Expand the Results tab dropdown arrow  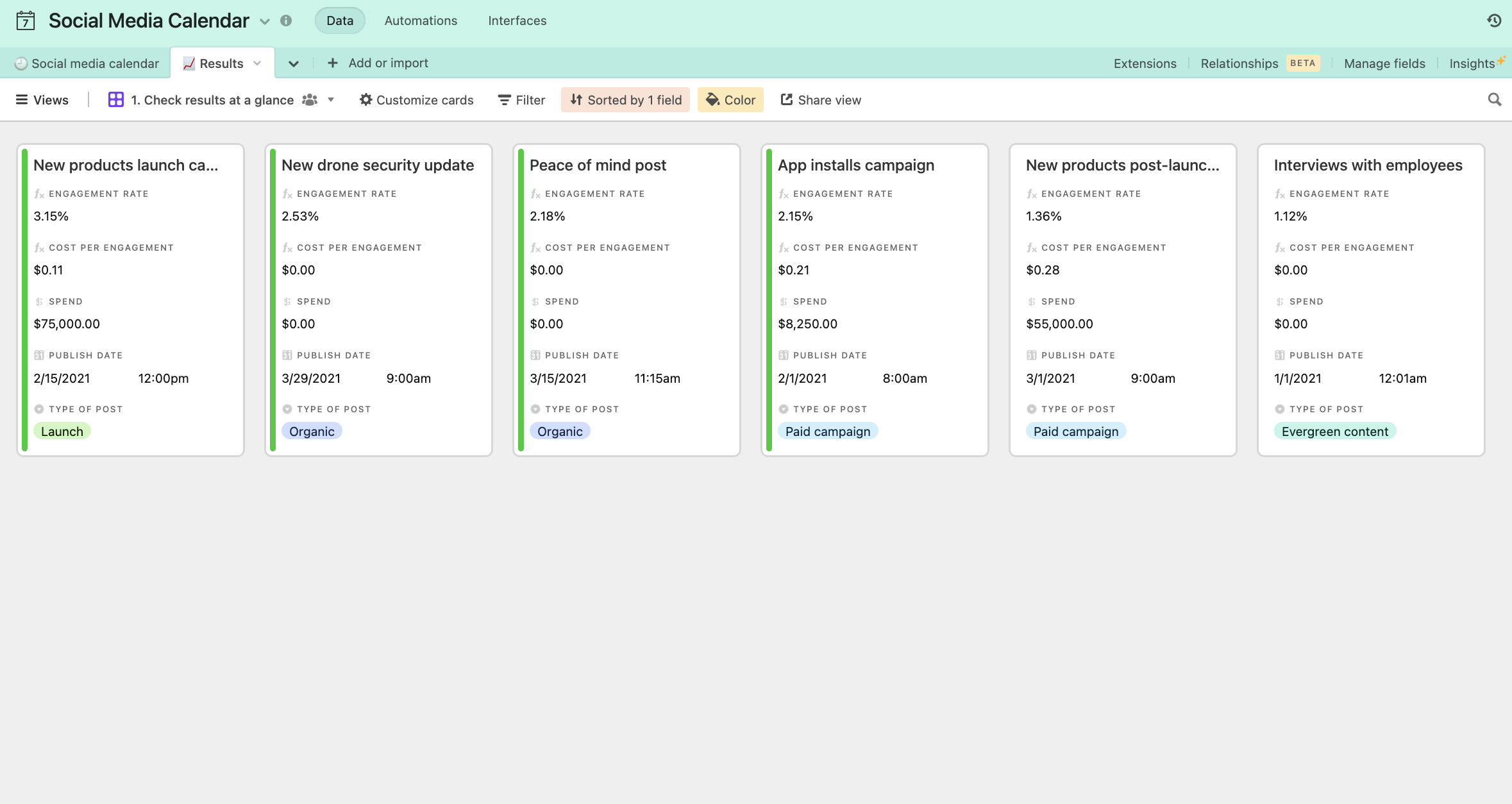[x=257, y=63]
